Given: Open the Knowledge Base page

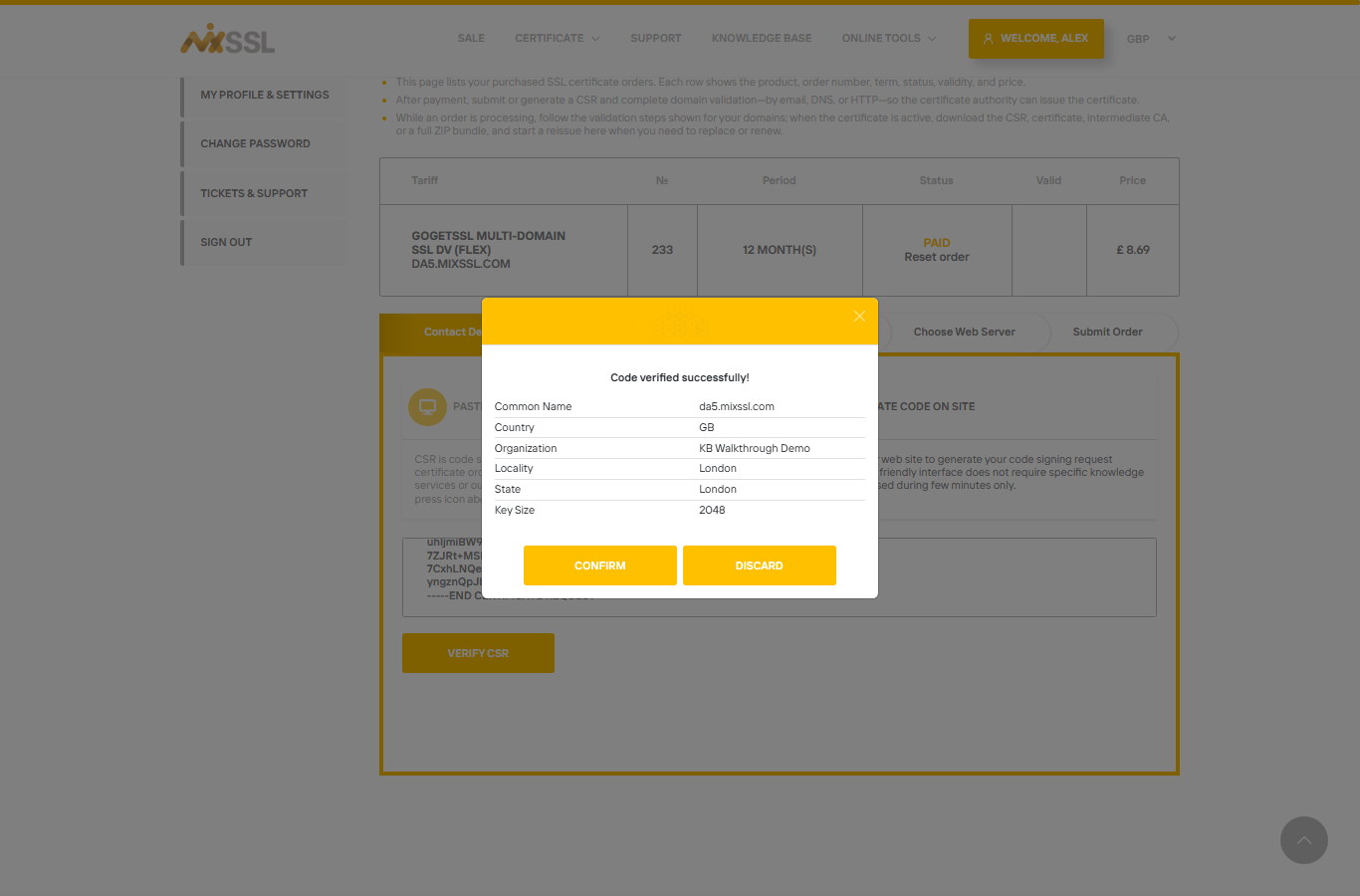Looking at the screenshot, I should pyautogui.click(x=762, y=39).
